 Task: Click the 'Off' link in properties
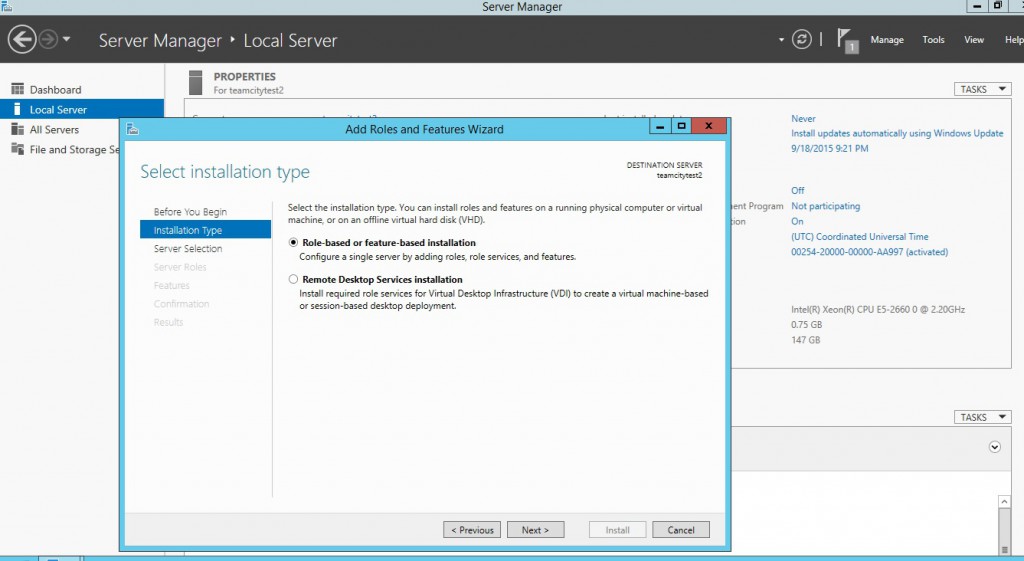pyautogui.click(x=797, y=191)
